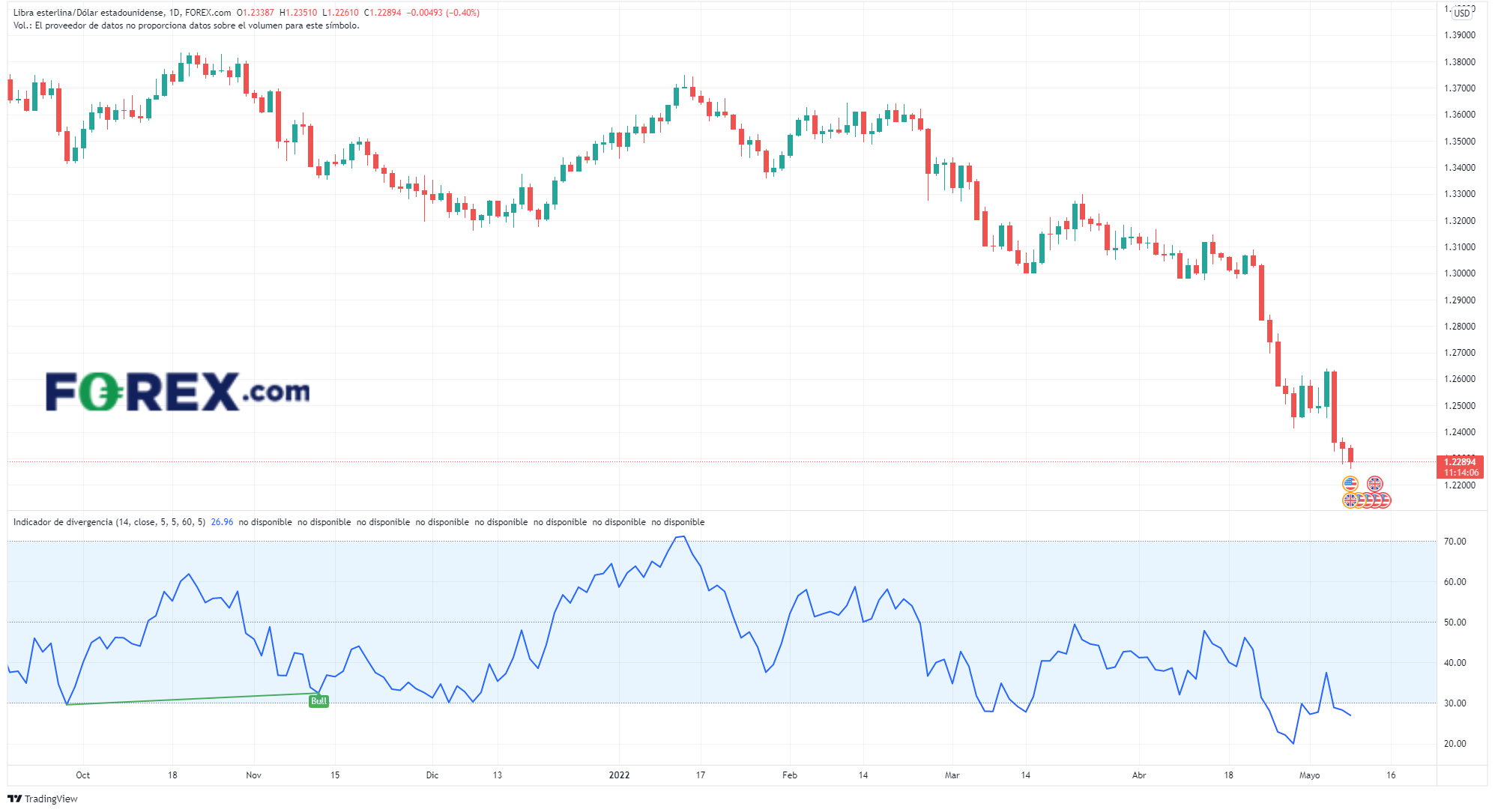
Task: Click the 50.00 RSI scale label
Action: coord(1455,622)
